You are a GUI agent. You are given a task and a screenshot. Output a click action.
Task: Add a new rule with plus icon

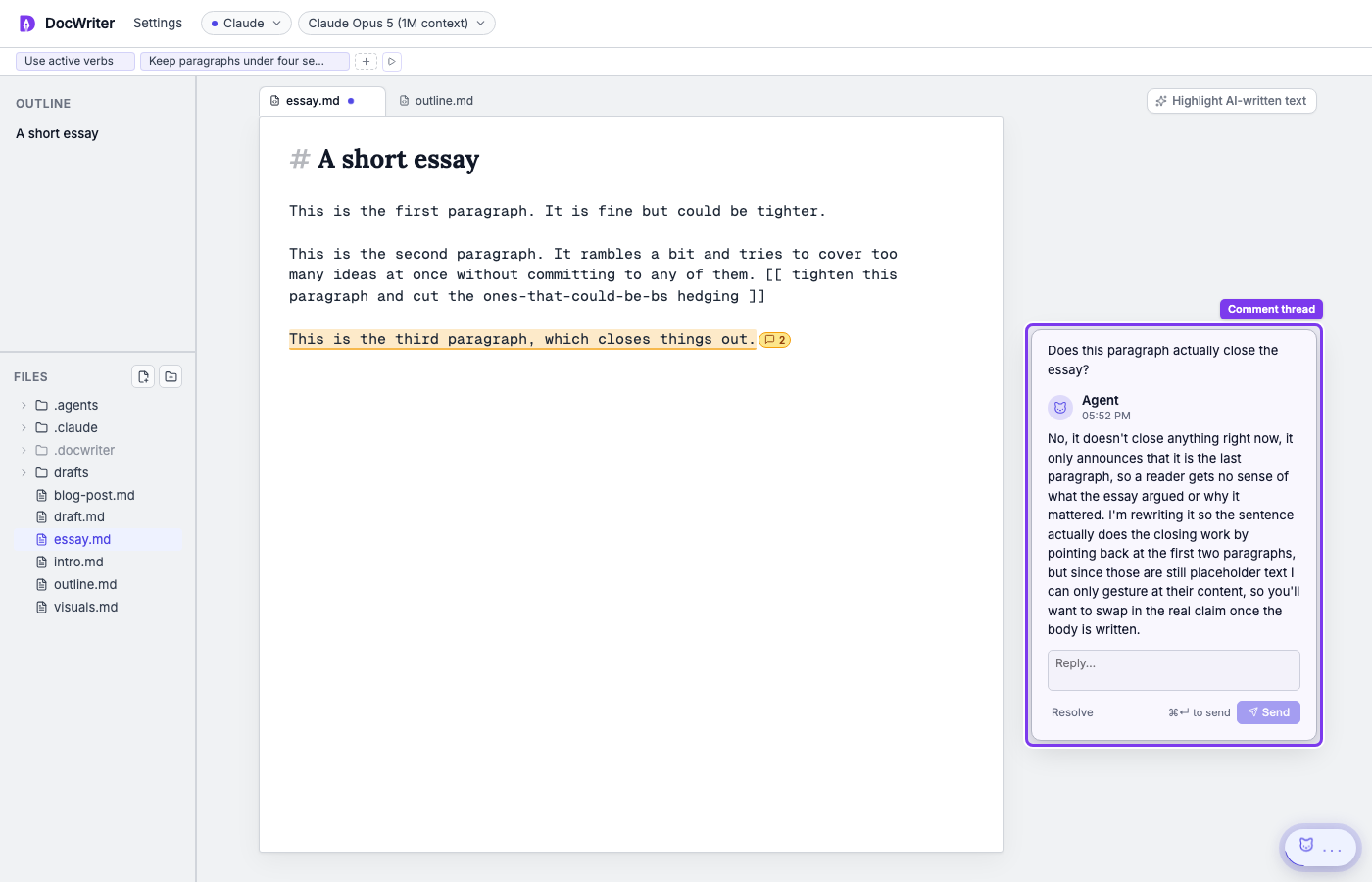[x=366, y=61]
